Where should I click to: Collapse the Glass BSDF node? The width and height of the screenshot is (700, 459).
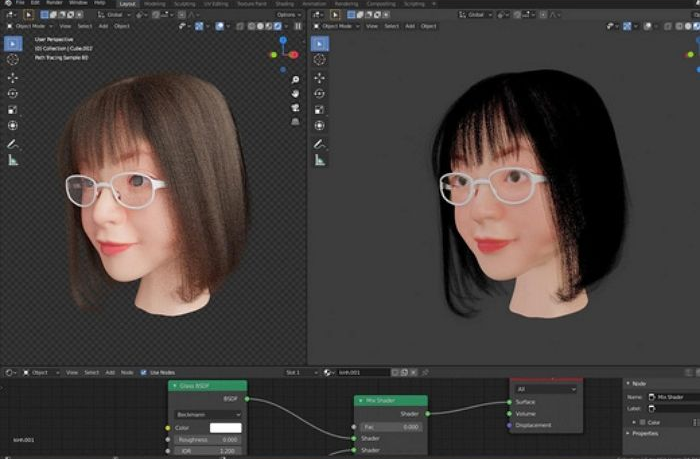tap(176, 385)
